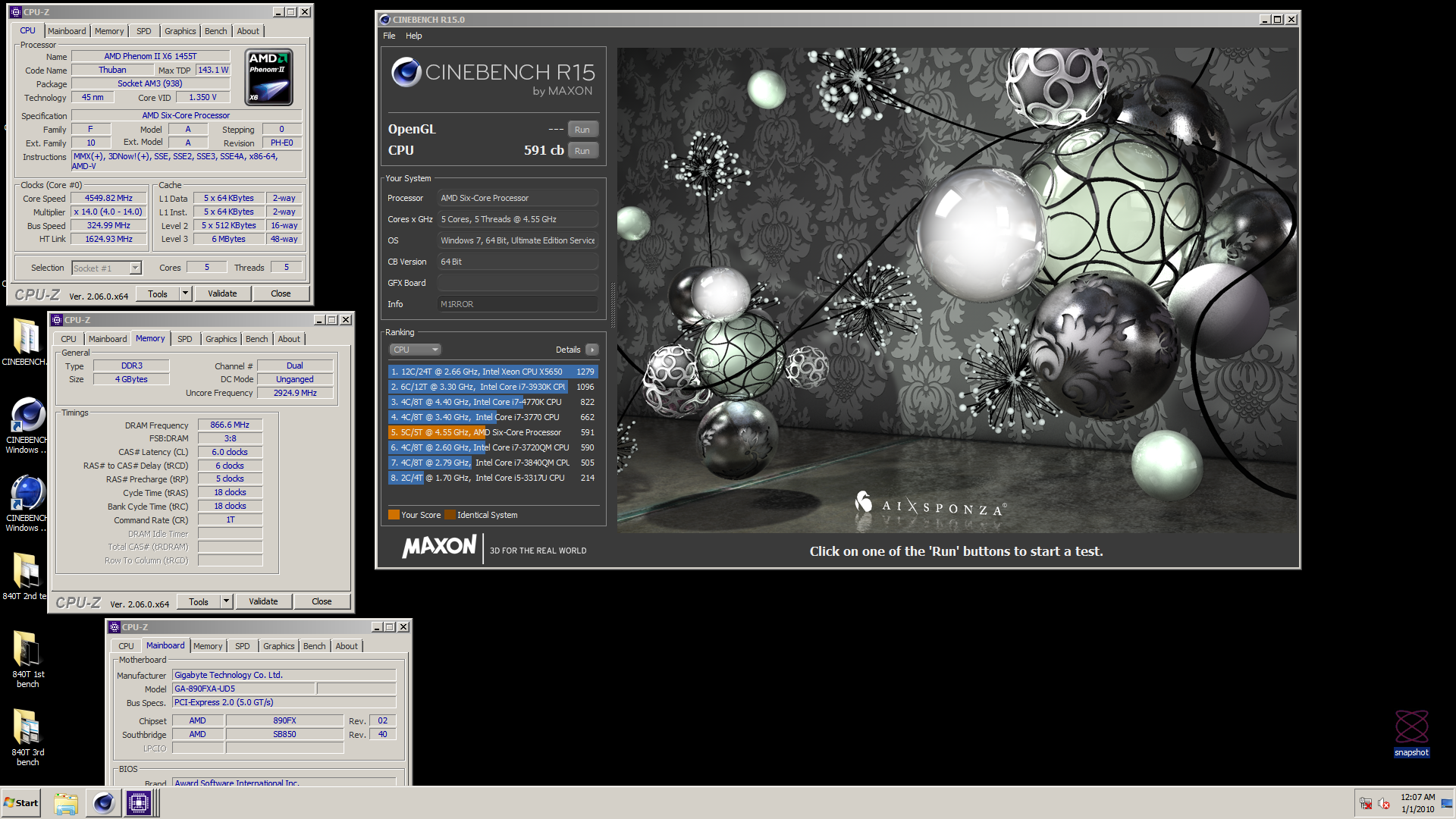Open Windows Explorer from the taskbar
Viewport: 1456px width, 819px height.
pos(66,803)
